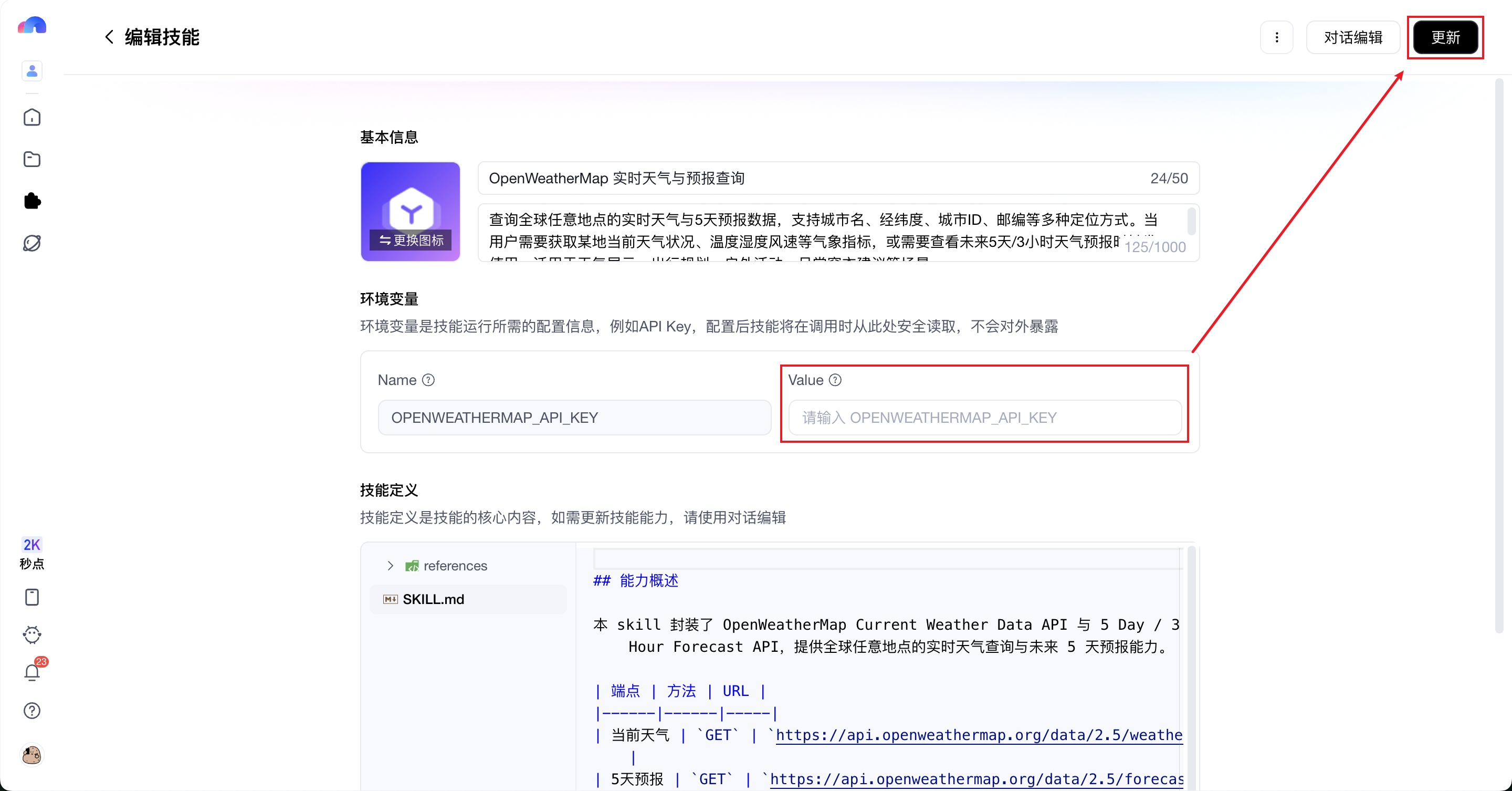Click the help icon next to Value
This screenshot has width=1512, height=791.
point(835,380)
